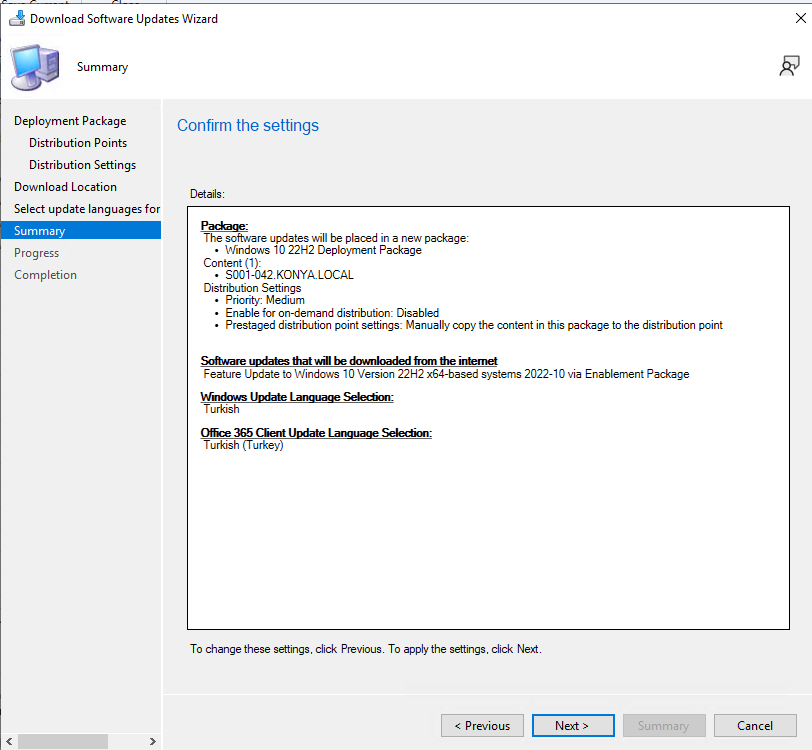Image resolution: width=812 pixels, height=750 pixels.
Task: Cancel the wizard
Action: pos(755,726)
